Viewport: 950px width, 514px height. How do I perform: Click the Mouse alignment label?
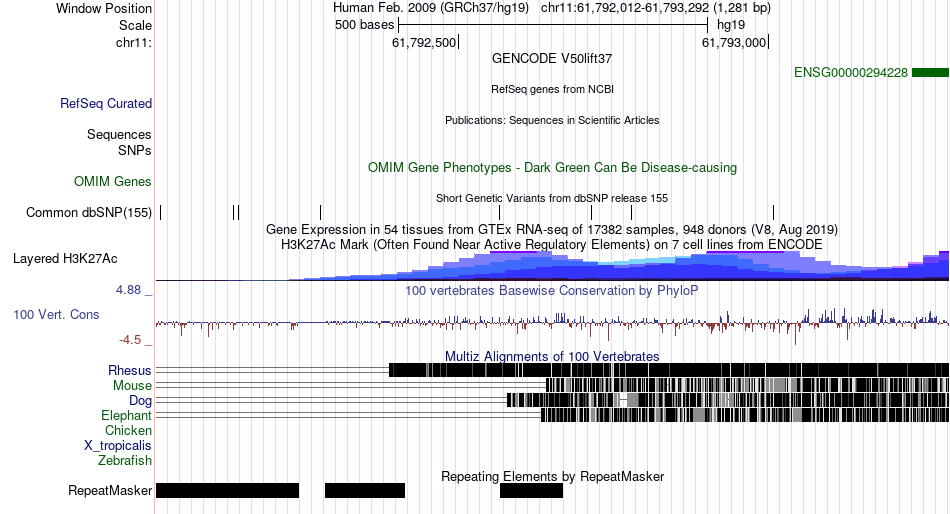click(132, 386)
